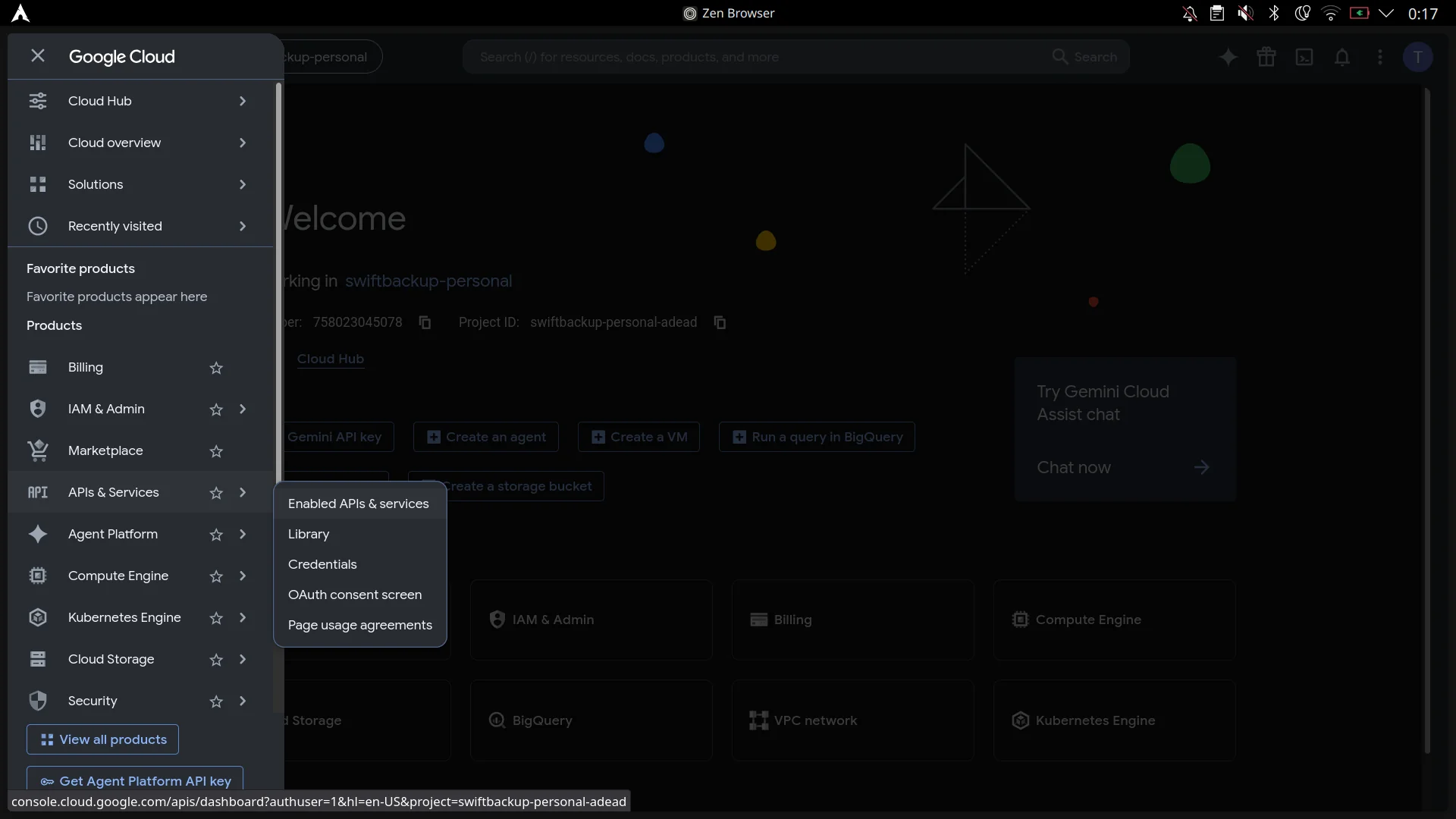Click the Cloud overview icon

coord(38,143)
